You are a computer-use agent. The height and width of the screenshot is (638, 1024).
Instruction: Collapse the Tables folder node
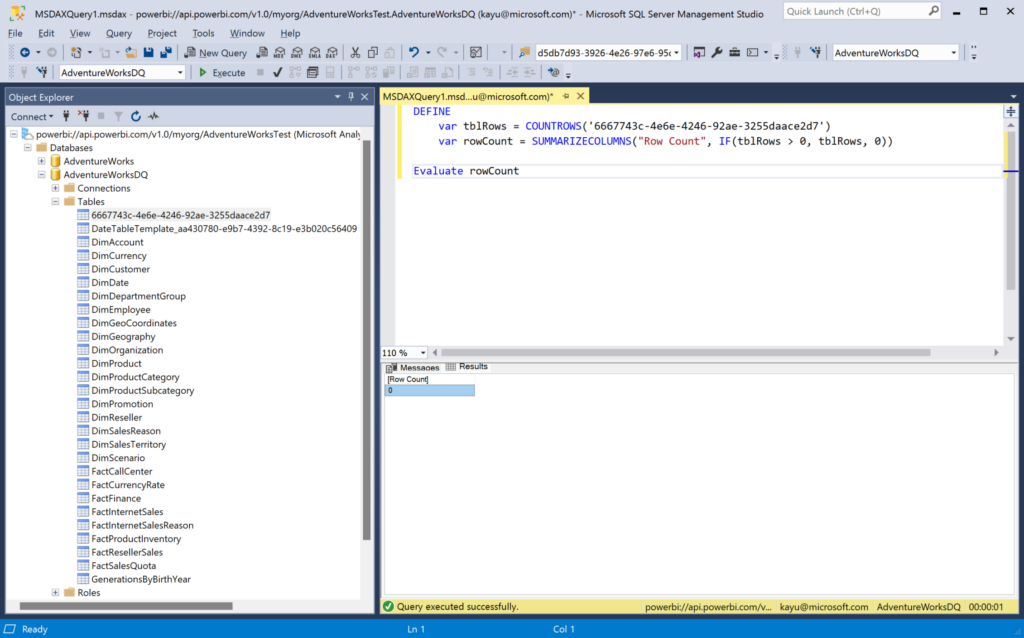56,202
